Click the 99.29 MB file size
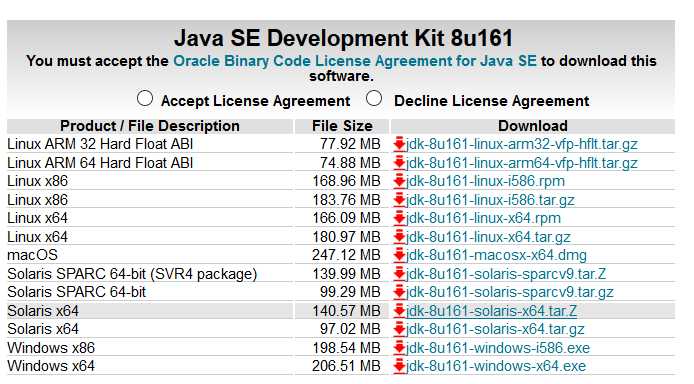Screen dimensions: 694x384 [350, 292]
